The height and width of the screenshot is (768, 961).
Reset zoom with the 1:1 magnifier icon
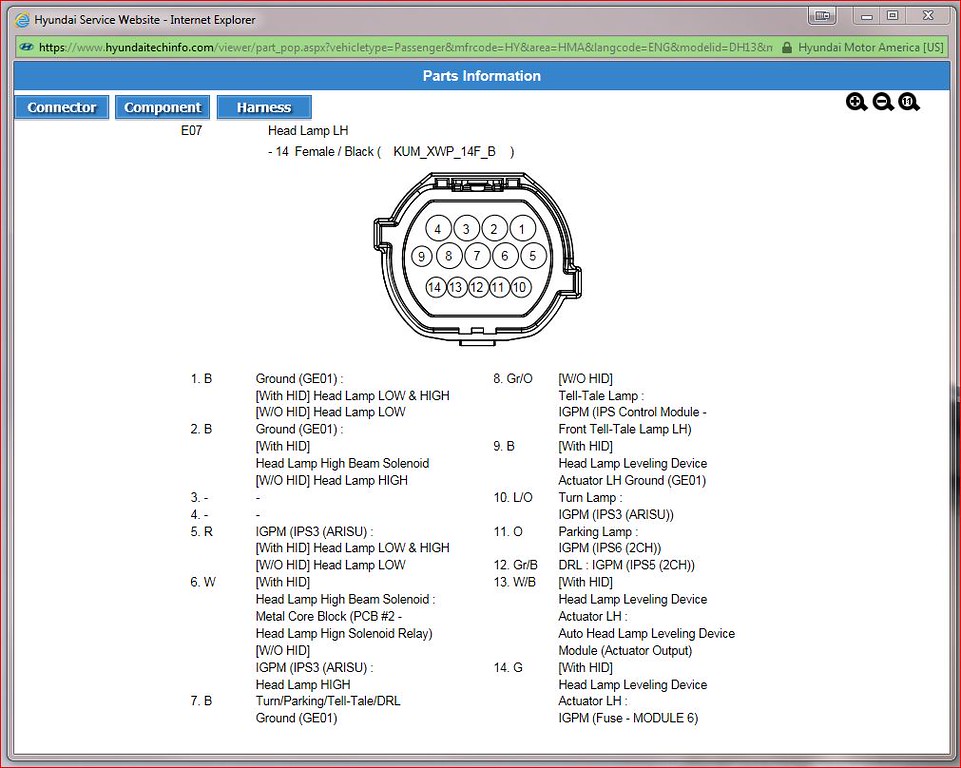[909, 102]
